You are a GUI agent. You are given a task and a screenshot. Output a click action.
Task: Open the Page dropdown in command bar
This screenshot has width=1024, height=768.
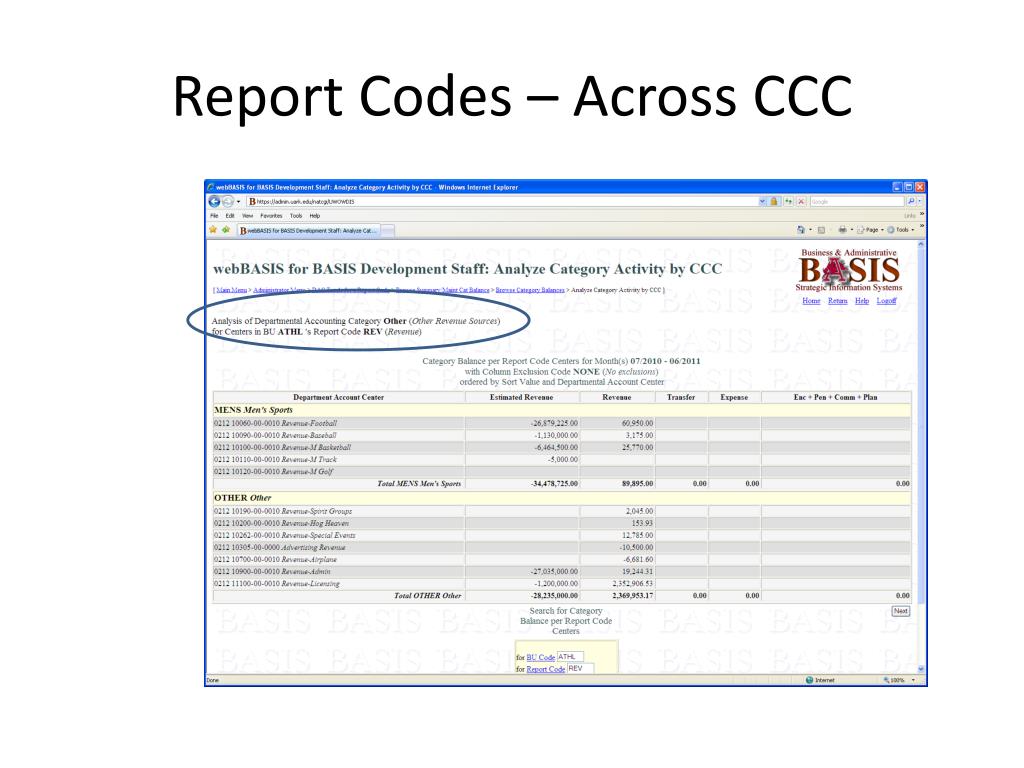click(x=871, y=230)
